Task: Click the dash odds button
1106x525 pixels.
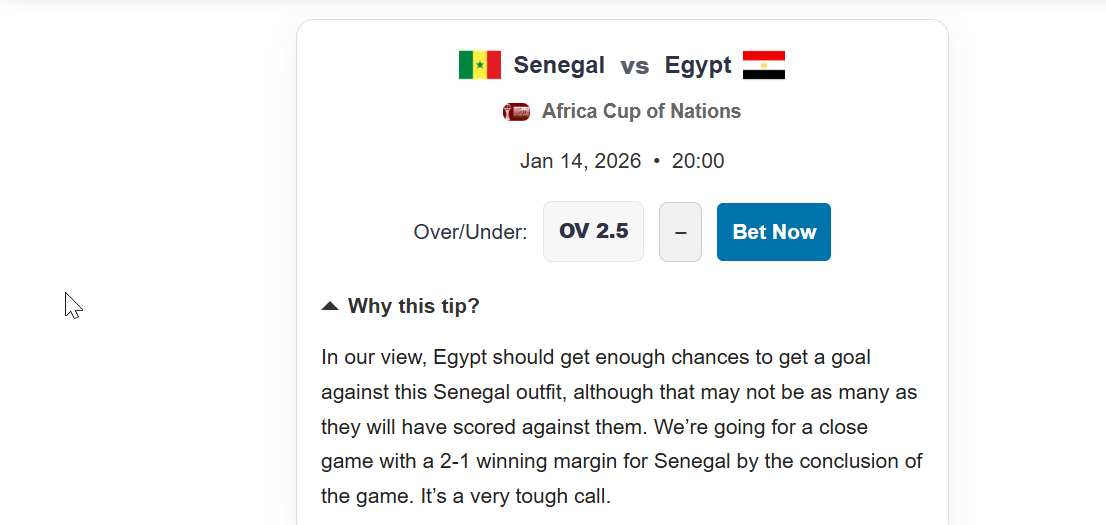Action: click(680, 232)
